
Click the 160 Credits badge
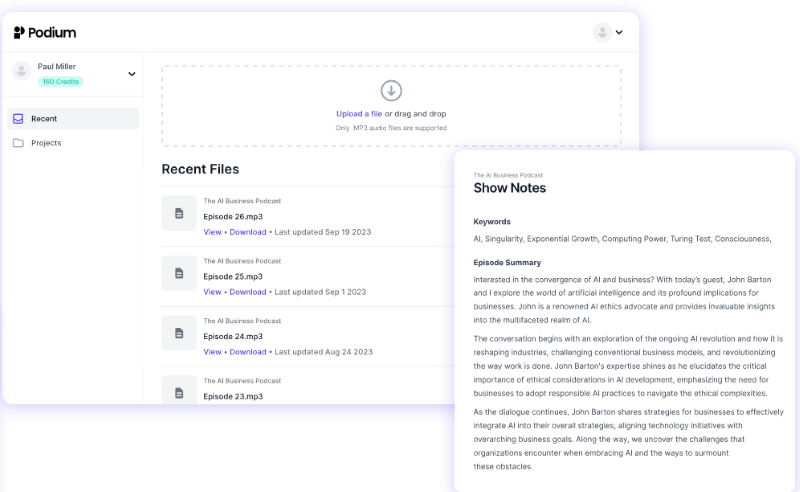60,82
